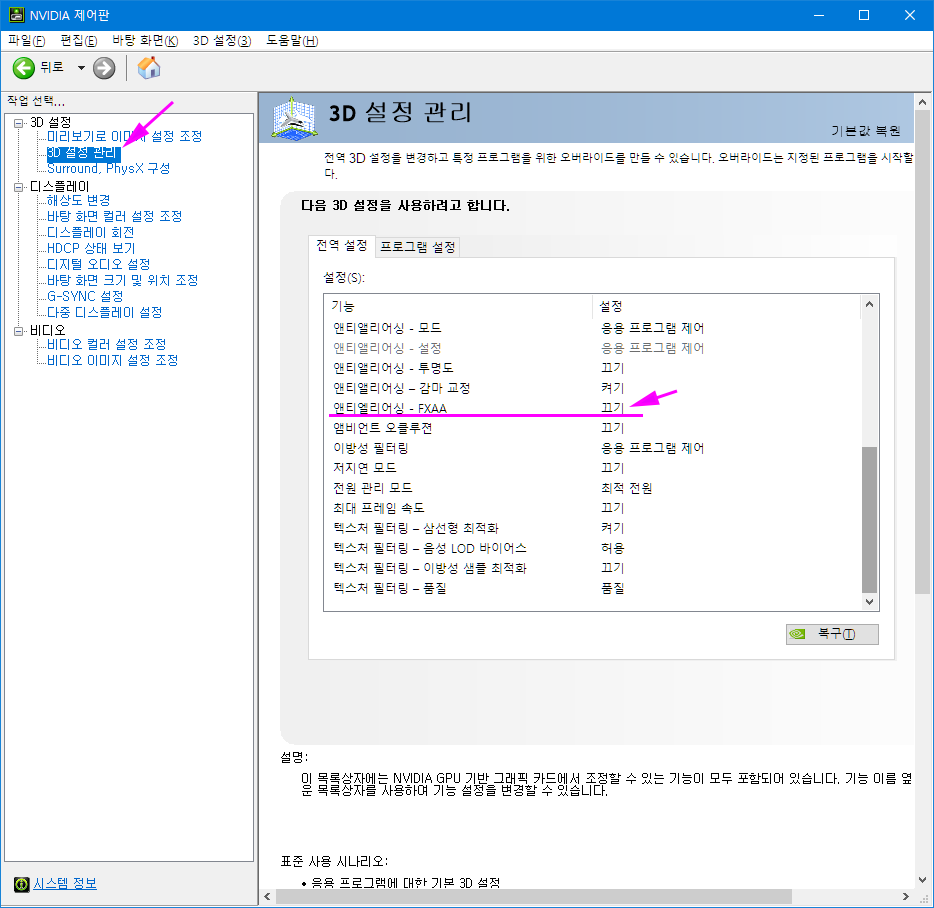This screenshot has height=908, width=934.
Task: Select 앤티앨리어싱 - 모드 row
Action: [x=592, y=328]
